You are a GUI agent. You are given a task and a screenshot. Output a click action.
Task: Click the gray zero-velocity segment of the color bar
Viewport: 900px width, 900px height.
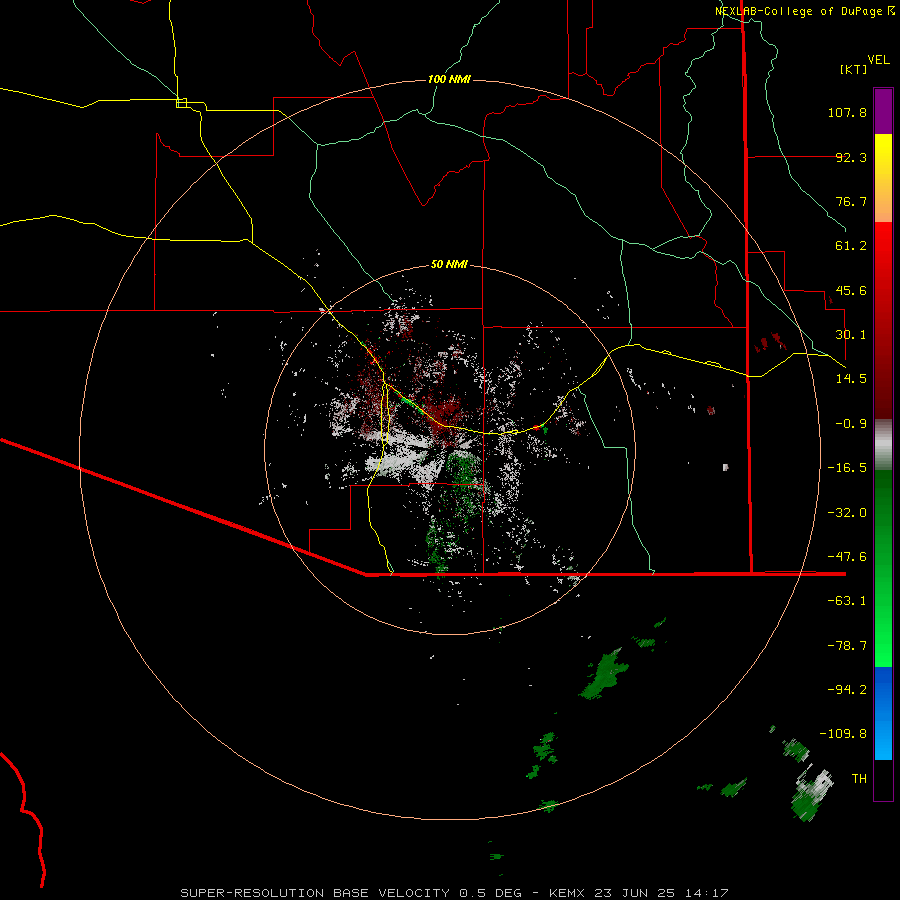tap(883, 442)
